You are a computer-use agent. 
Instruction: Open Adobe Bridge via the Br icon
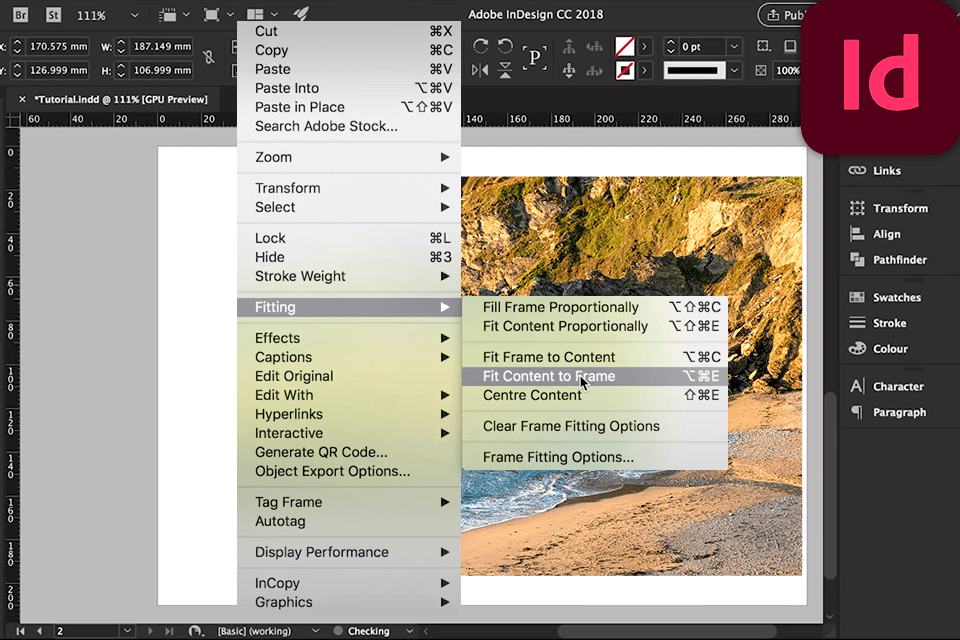20,15
